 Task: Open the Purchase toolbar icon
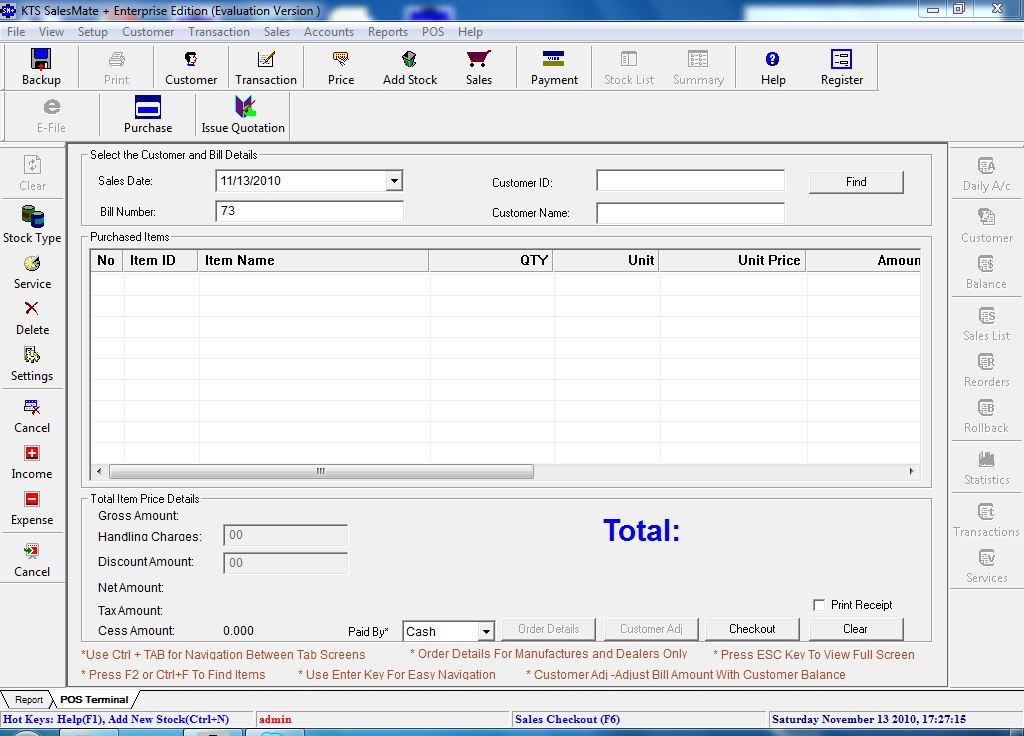[x=148, y=115]
